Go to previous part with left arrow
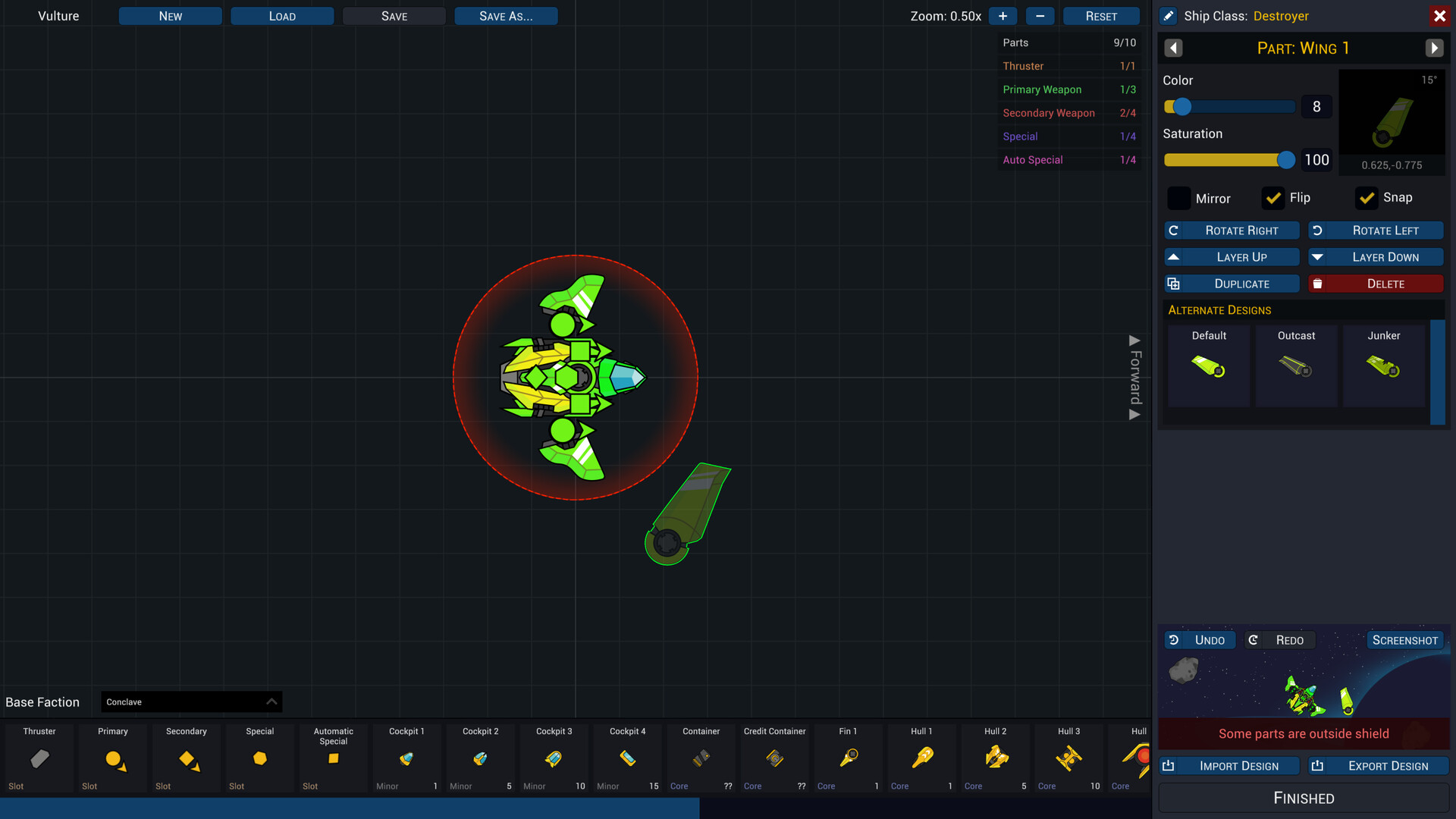The image size is (1456, 819). pyautogui.click(x=1173, y=49)
